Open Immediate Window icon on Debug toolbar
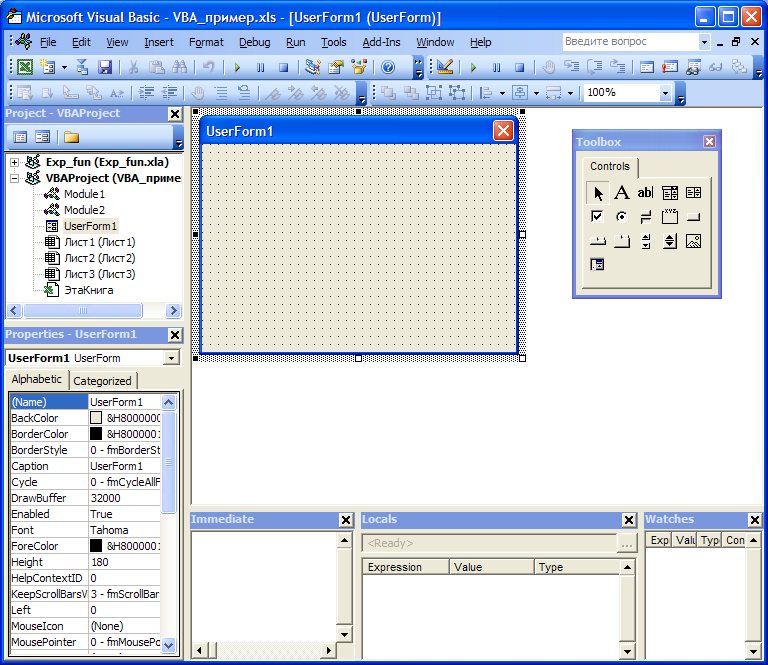The width and height of the screenshot is (768, 665). (x=670, y=67)
